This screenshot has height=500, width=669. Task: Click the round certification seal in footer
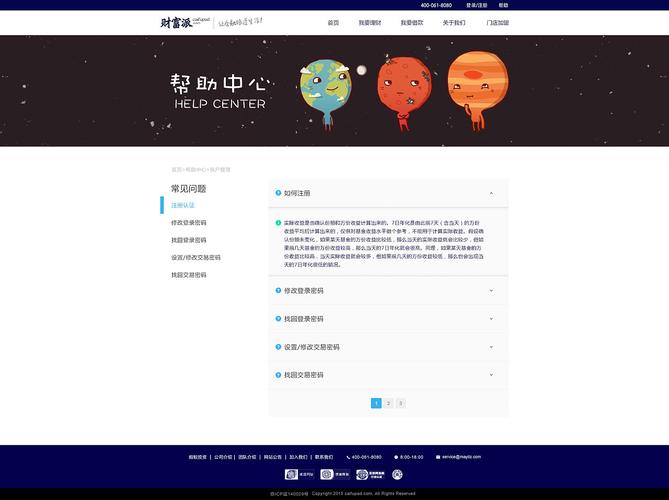click(397, 474)
